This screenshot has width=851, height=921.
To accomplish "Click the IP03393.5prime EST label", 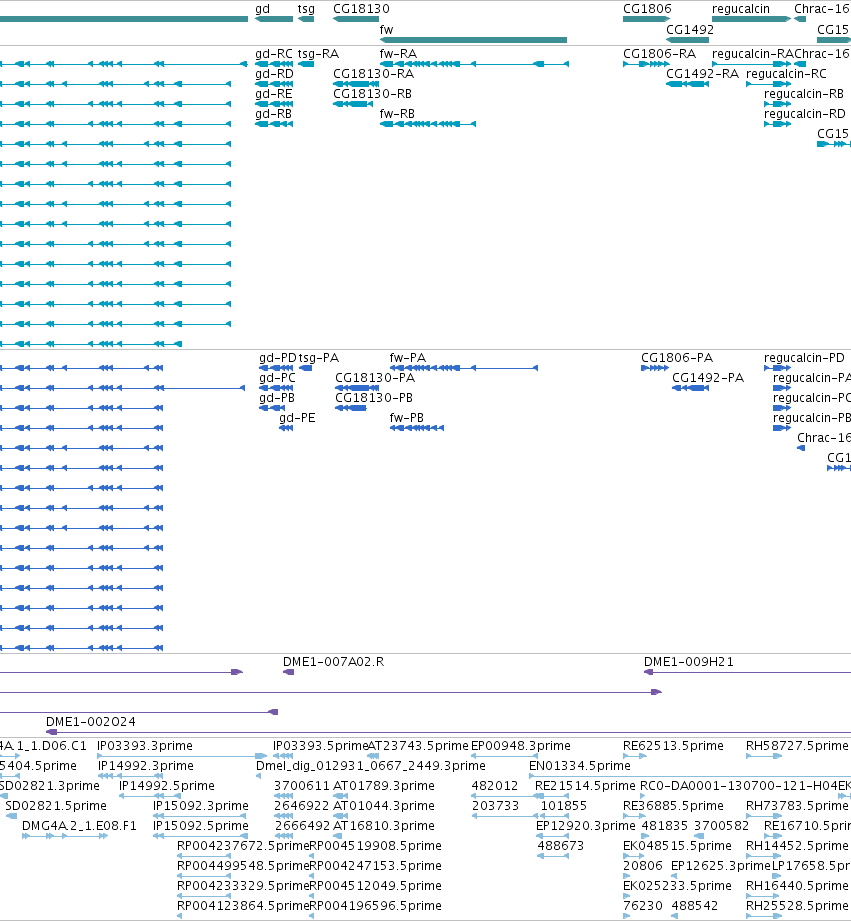I will click(x=321, y=746).
